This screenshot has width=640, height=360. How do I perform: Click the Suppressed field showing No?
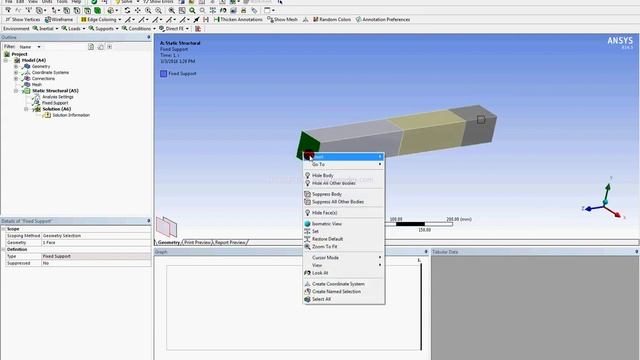coord(96,263)
